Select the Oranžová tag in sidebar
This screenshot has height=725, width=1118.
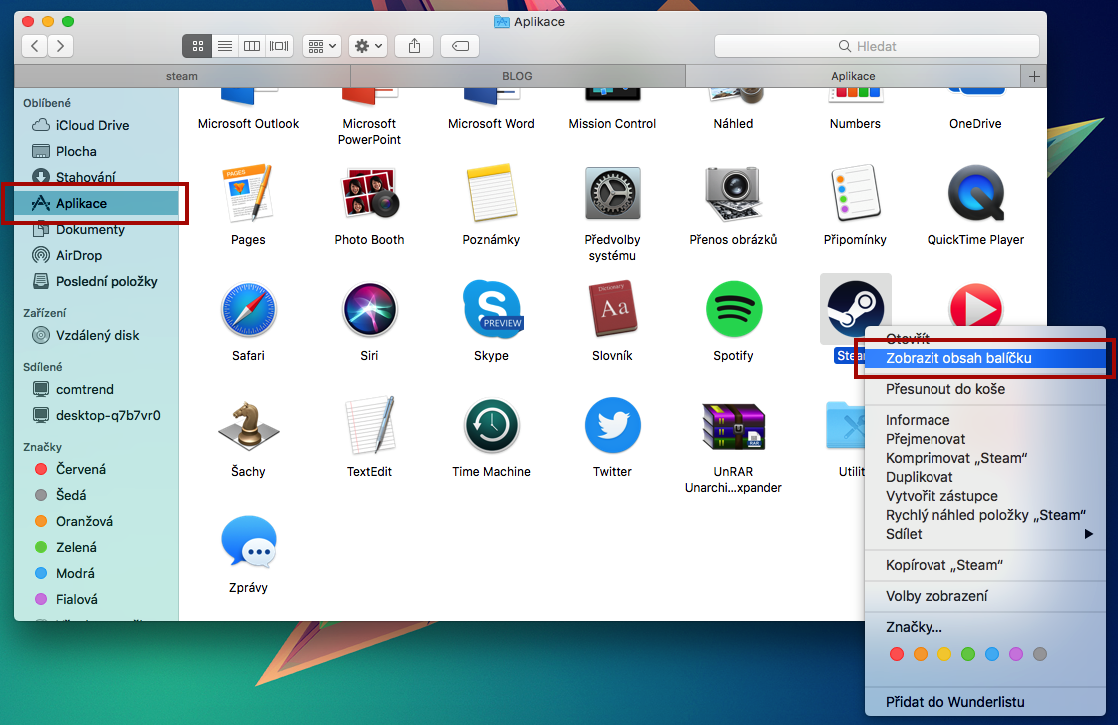click(x=96, y=521)
